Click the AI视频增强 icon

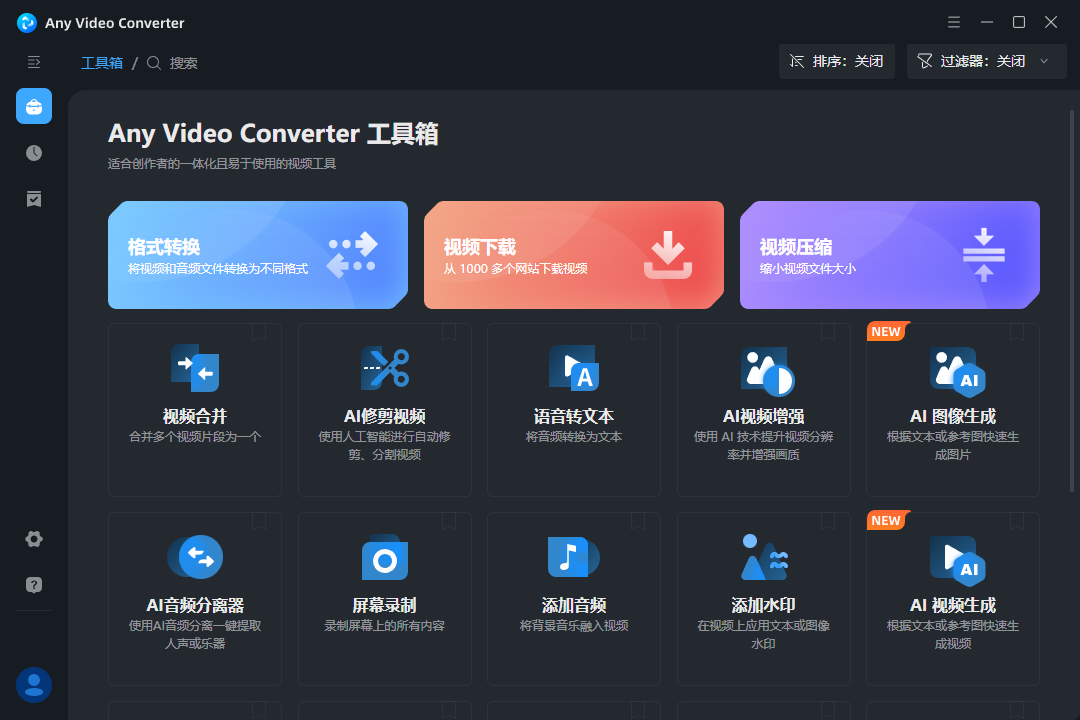click(767, 372)
